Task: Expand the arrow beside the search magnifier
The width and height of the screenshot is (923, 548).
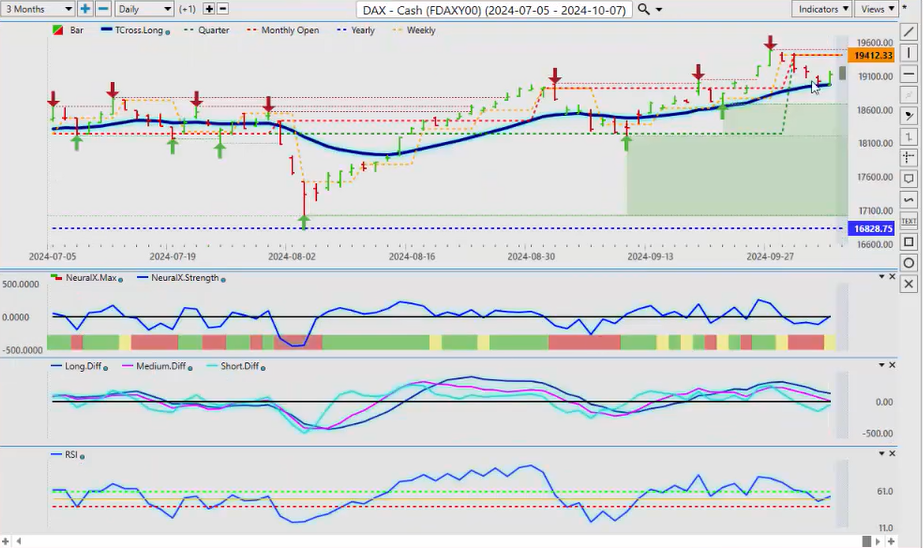Action: [x=659, y=9]
